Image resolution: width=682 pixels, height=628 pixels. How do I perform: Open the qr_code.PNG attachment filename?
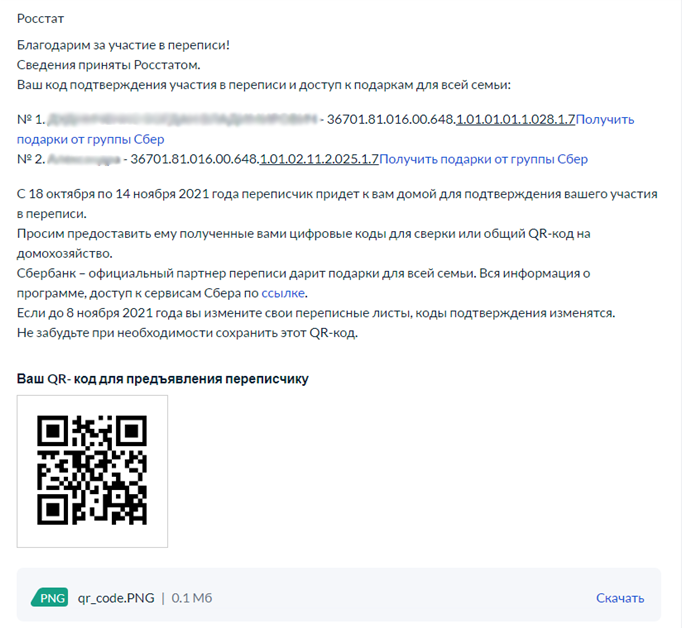116,598
